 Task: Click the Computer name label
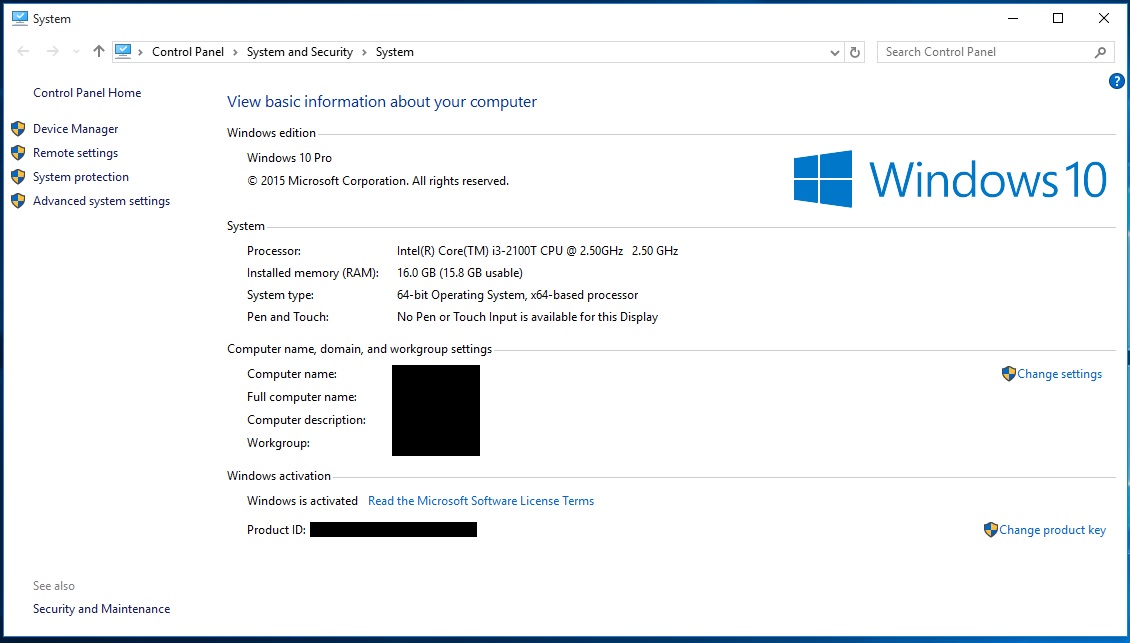pyautogui.click(x=292, y=374)
